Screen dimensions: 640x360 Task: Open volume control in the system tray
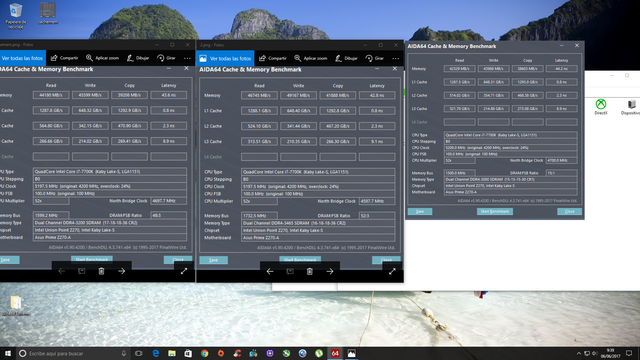(x=594, y=353)
